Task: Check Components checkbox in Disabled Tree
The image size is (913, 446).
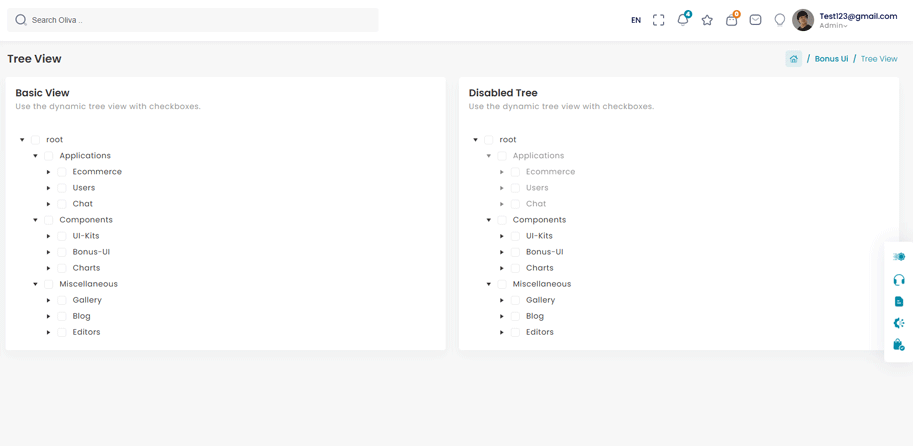Action: 502,220
